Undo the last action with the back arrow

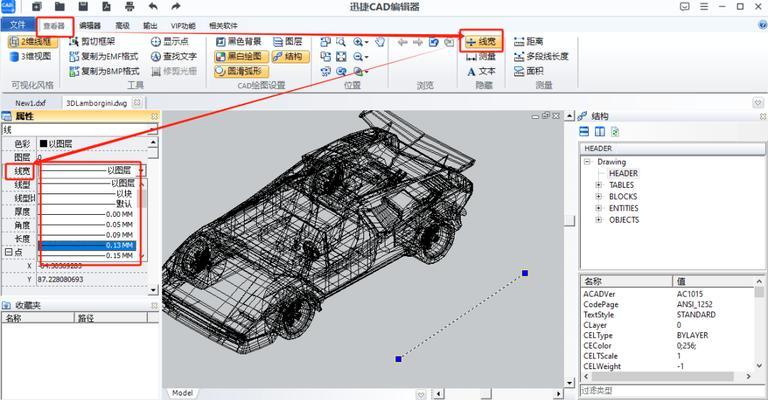[153, 7]
